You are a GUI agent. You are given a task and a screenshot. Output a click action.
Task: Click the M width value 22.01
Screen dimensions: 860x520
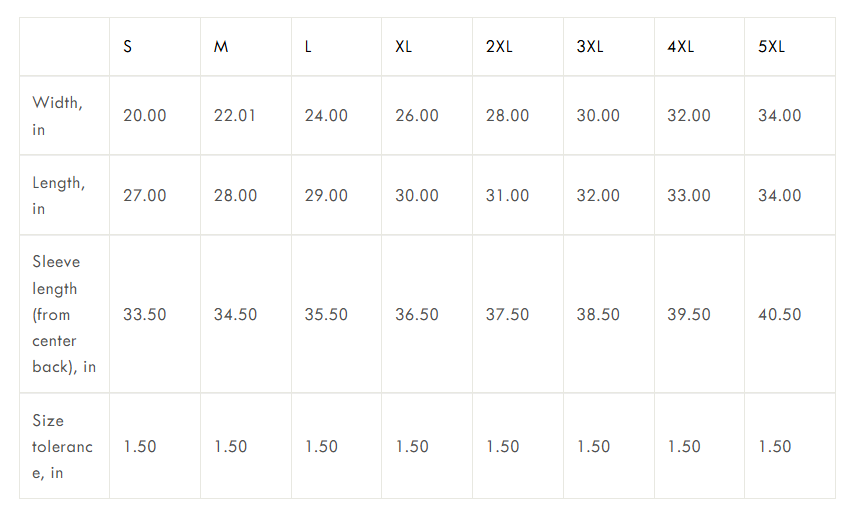tap(235, 116)
